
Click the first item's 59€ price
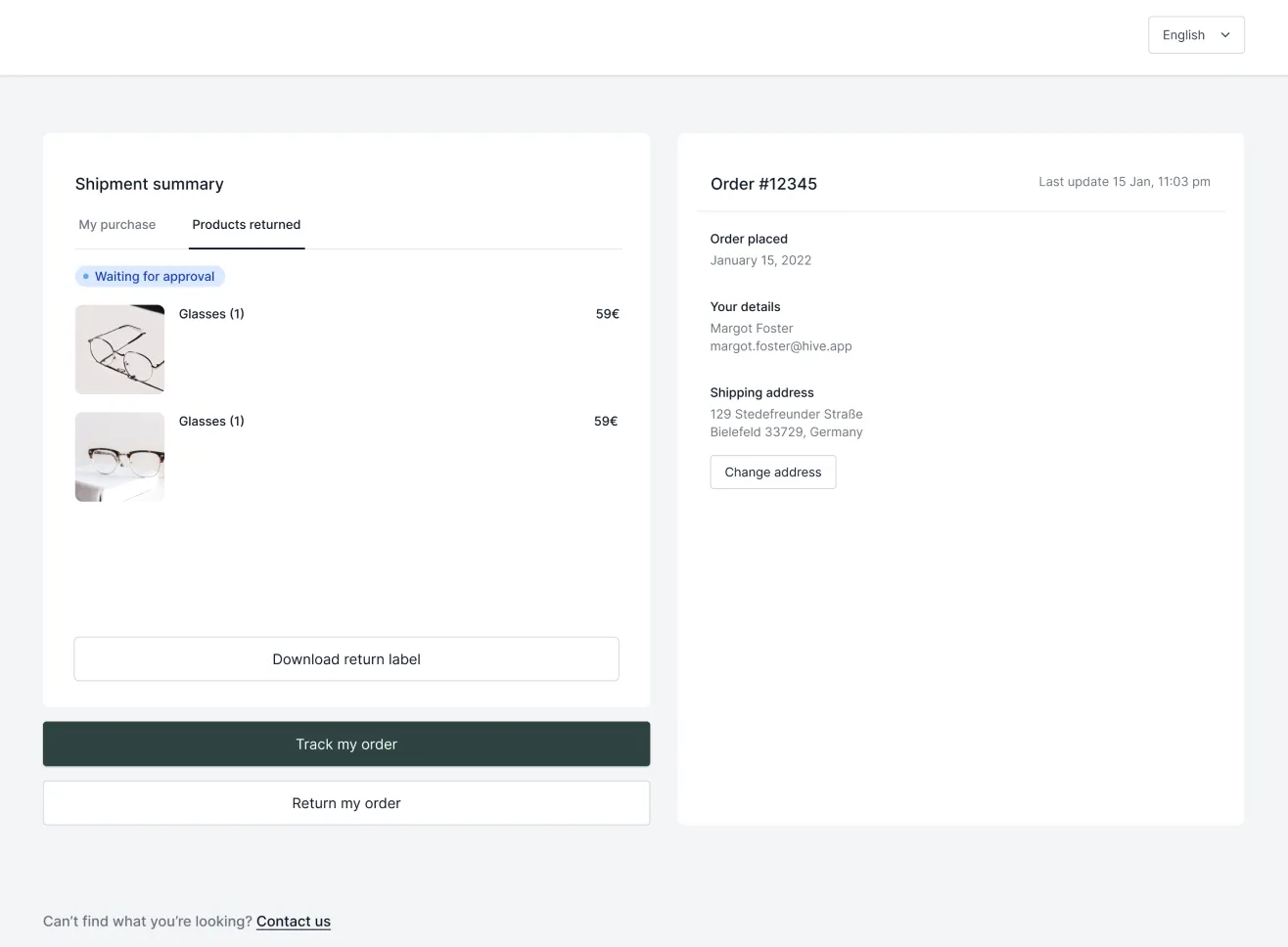607,314
